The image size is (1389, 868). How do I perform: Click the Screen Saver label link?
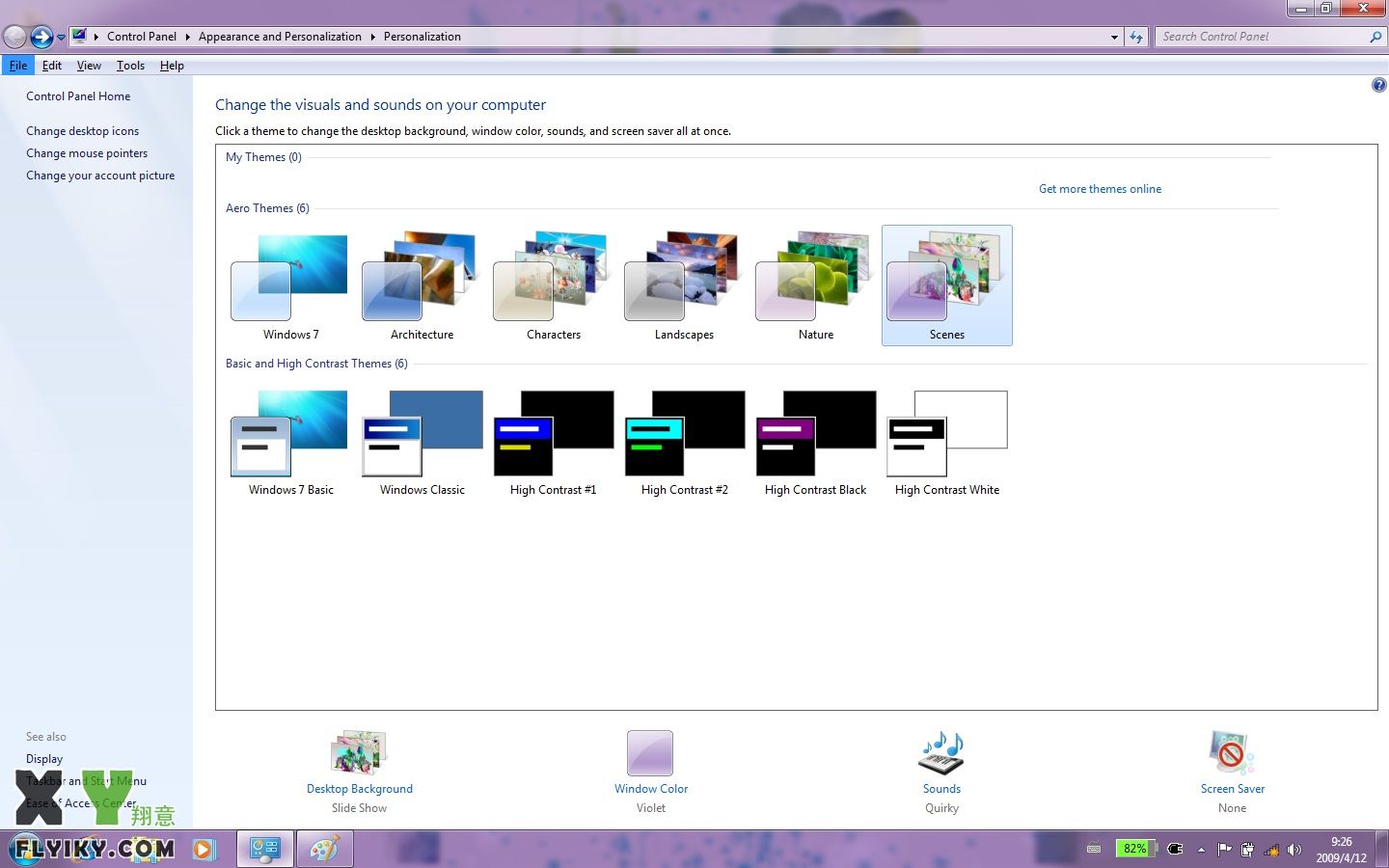(x=1233, y=789)
